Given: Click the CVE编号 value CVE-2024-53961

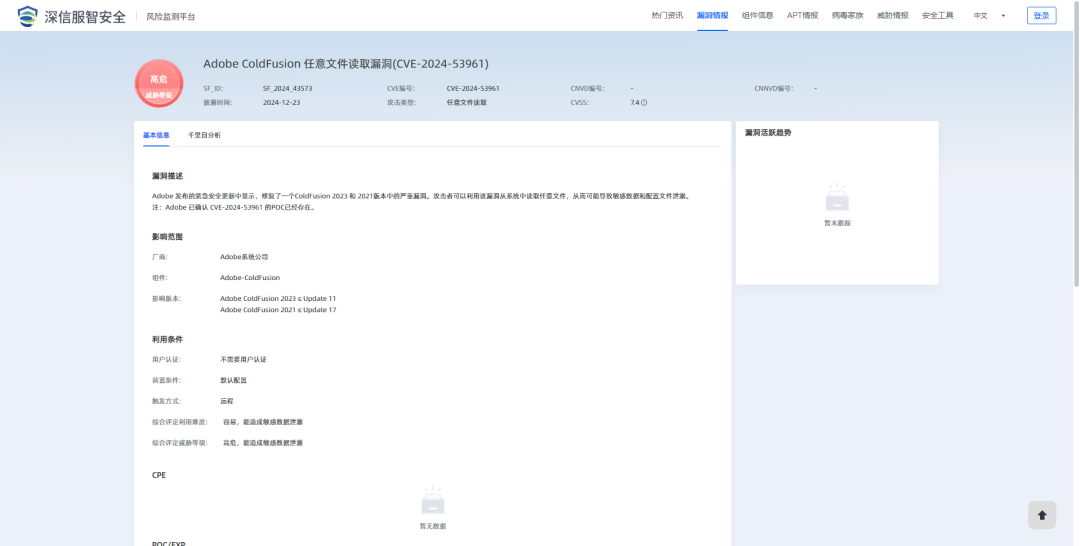Looking at the screenshot, I should [x=473, y=89].
